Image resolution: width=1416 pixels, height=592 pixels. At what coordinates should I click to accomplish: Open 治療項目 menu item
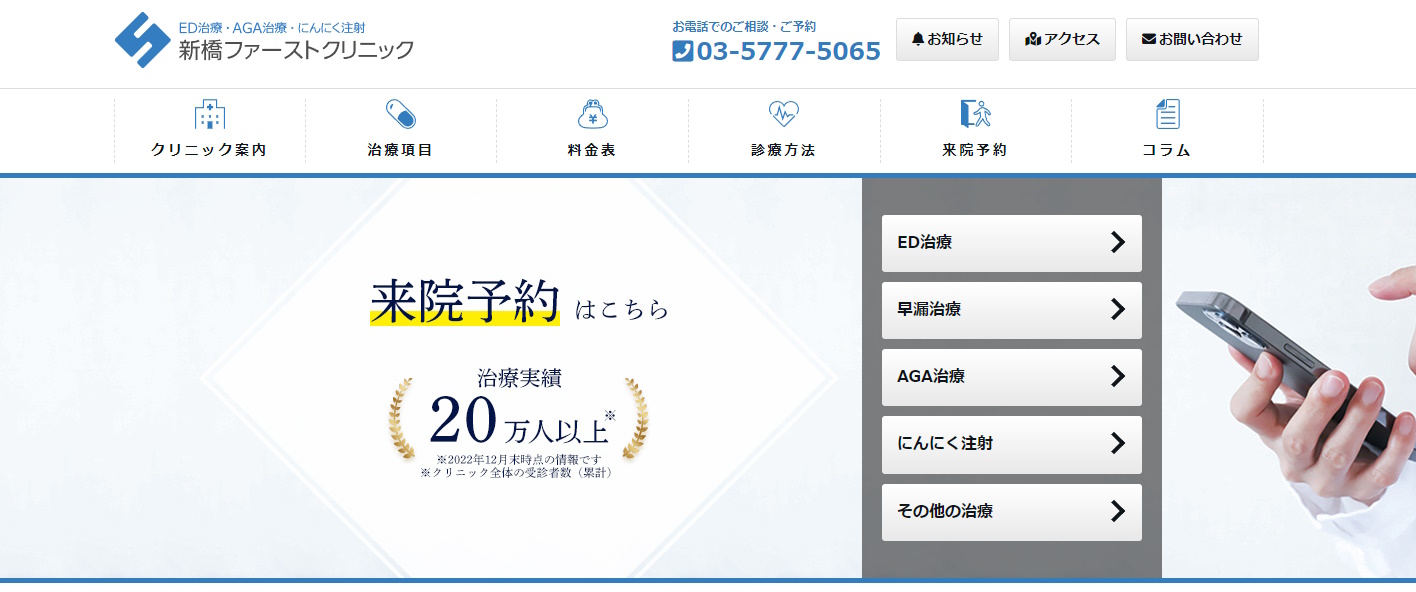tap(400, 131)
